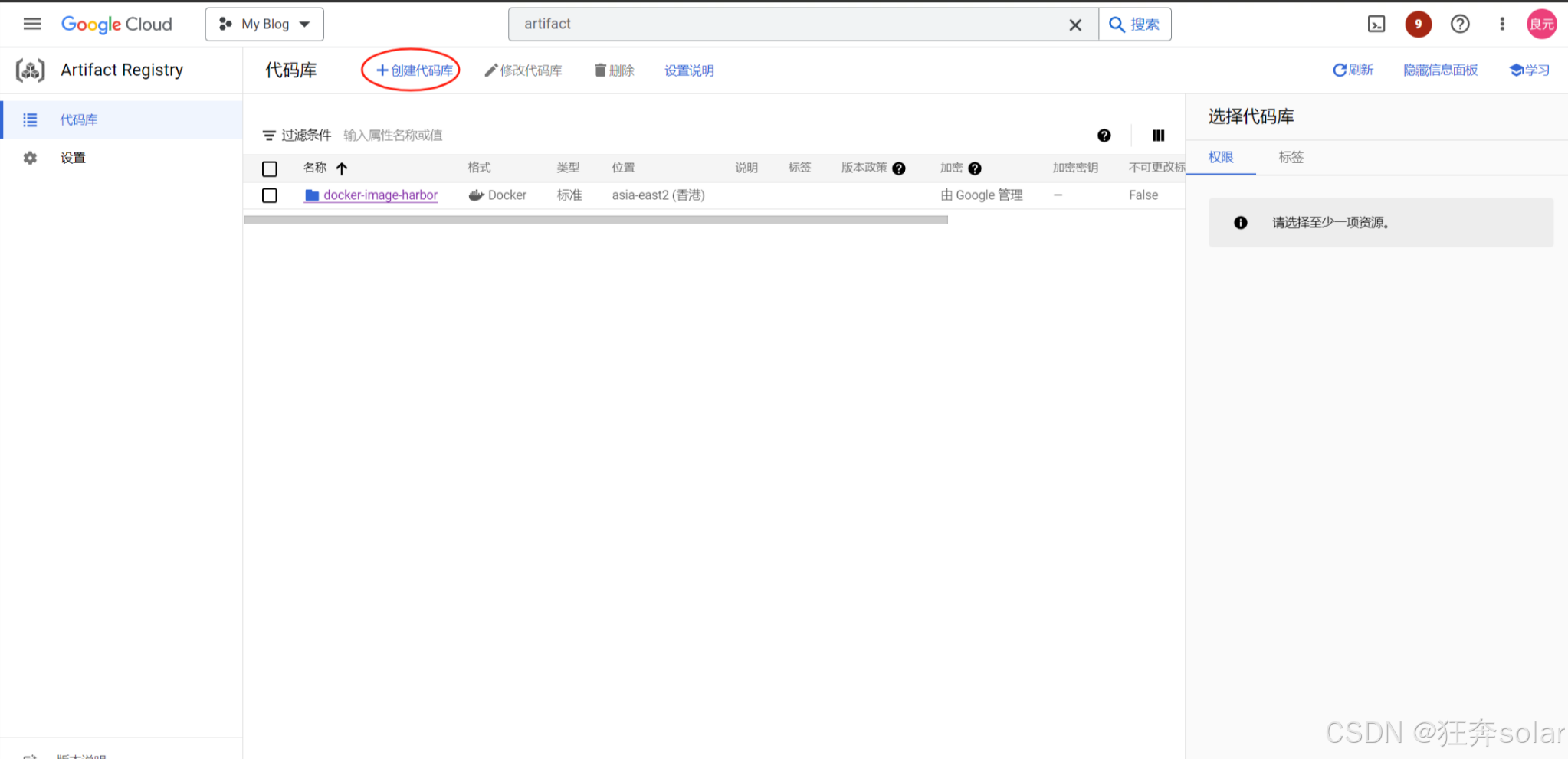The image size is (1568, 759).
Task: Open the column display options icon
Action: pos(1158,136)
